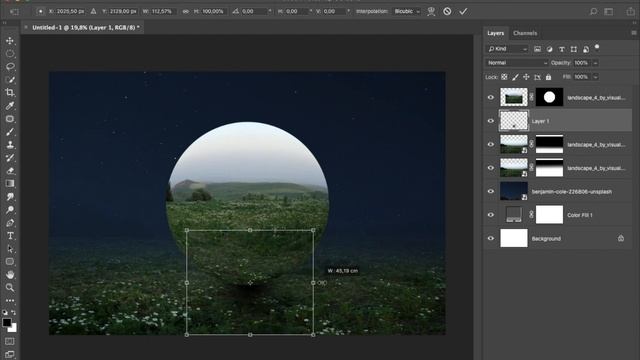Select the Type tool

10,236
